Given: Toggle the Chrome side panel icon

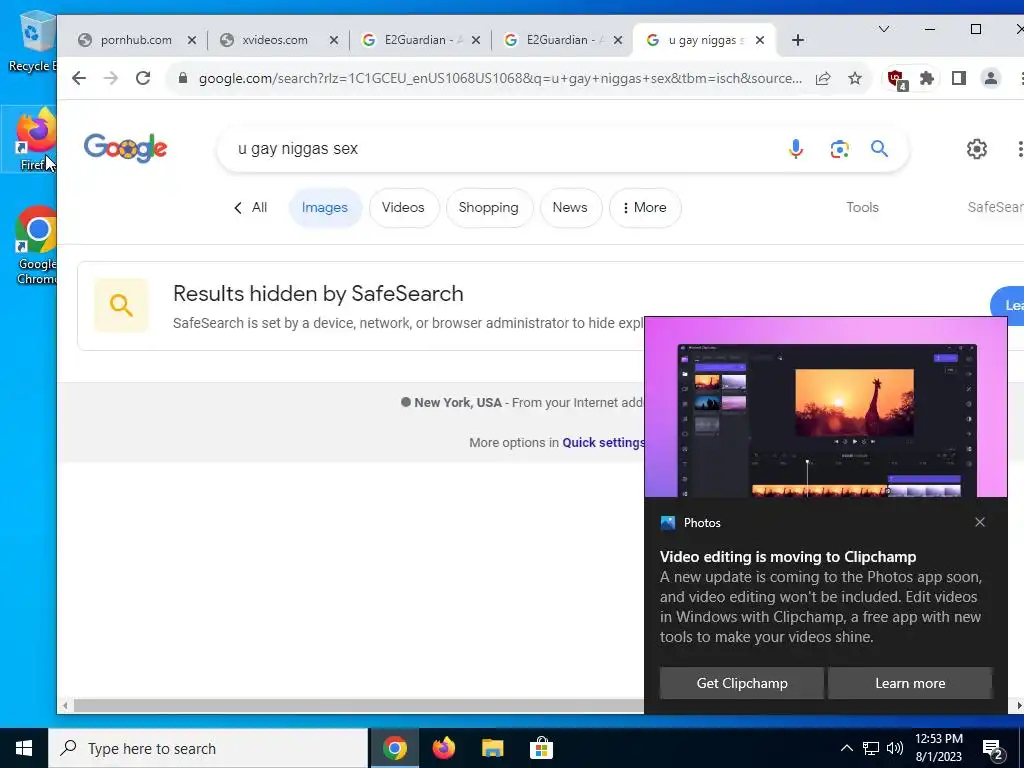Looking at the screenshot, I should click(959, 78).
